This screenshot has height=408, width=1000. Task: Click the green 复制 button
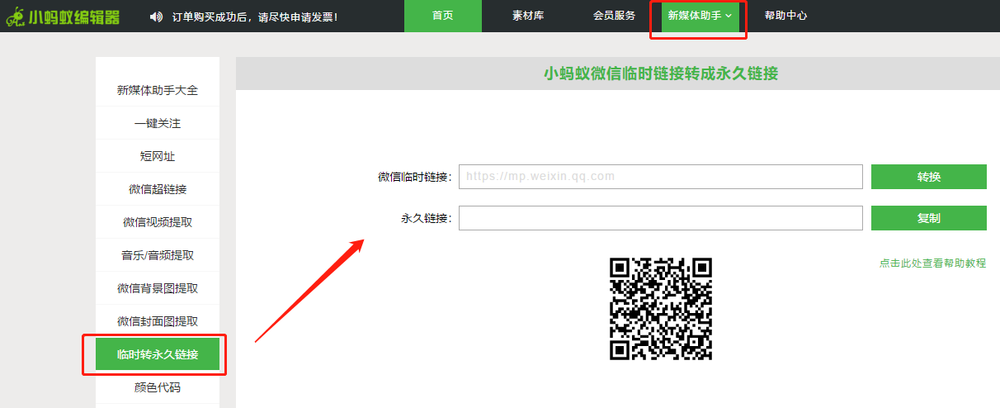[929, 218]
